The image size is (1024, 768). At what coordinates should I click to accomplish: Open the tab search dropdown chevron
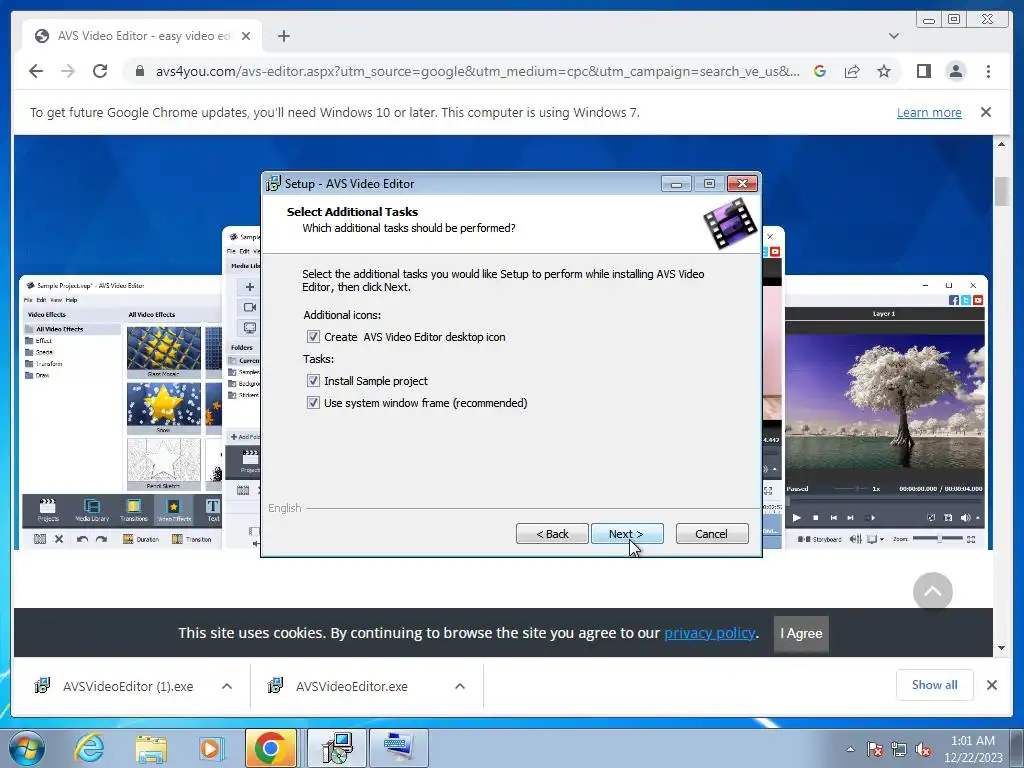[894, 36]
